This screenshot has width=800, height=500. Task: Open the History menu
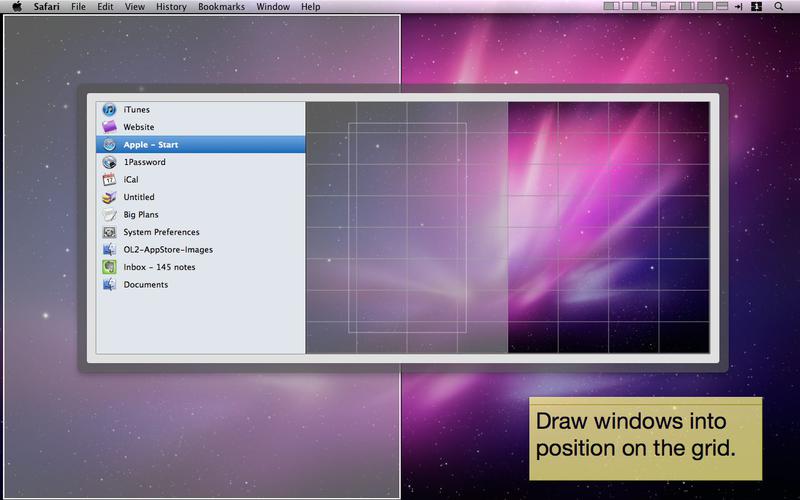pos(171,7)
